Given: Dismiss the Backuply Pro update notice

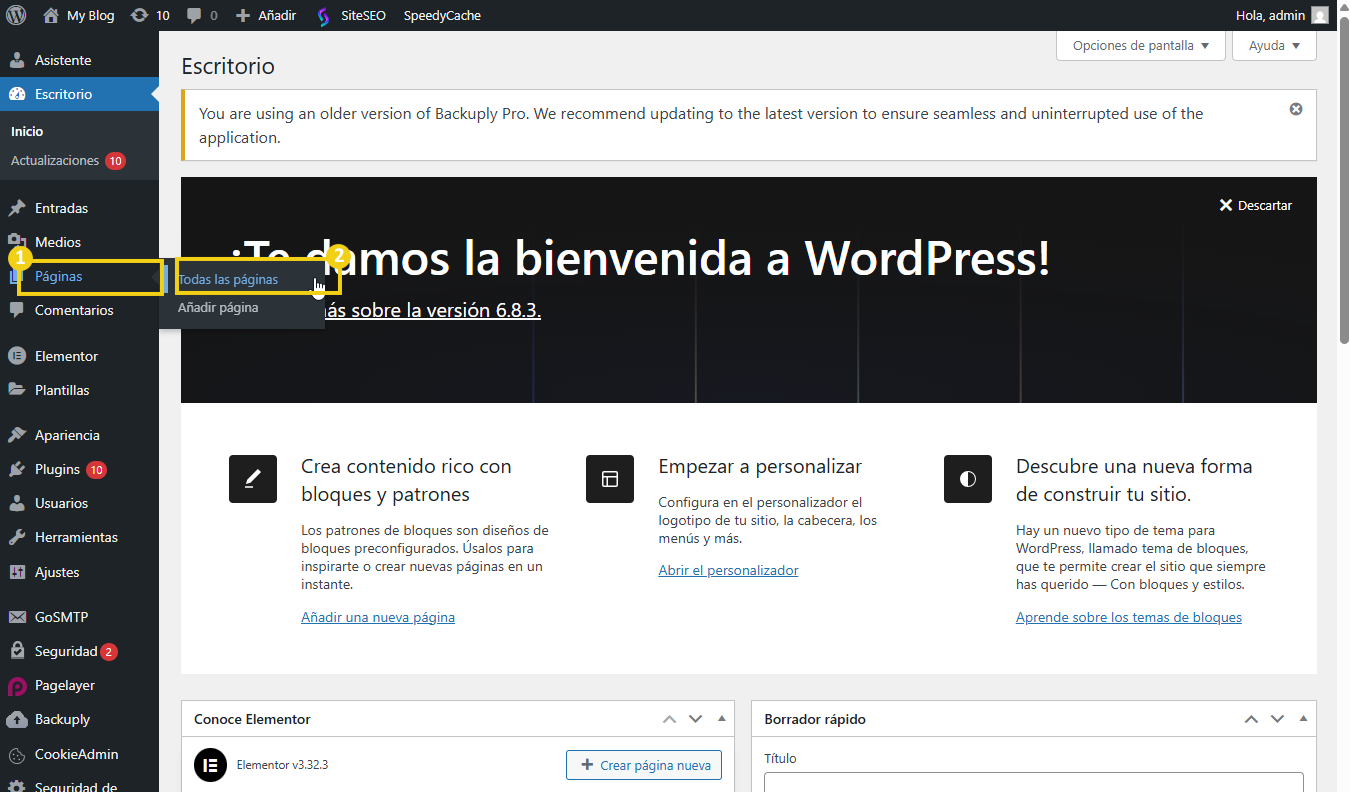Looking at the screenshot, I should (x=1296, y=109).
